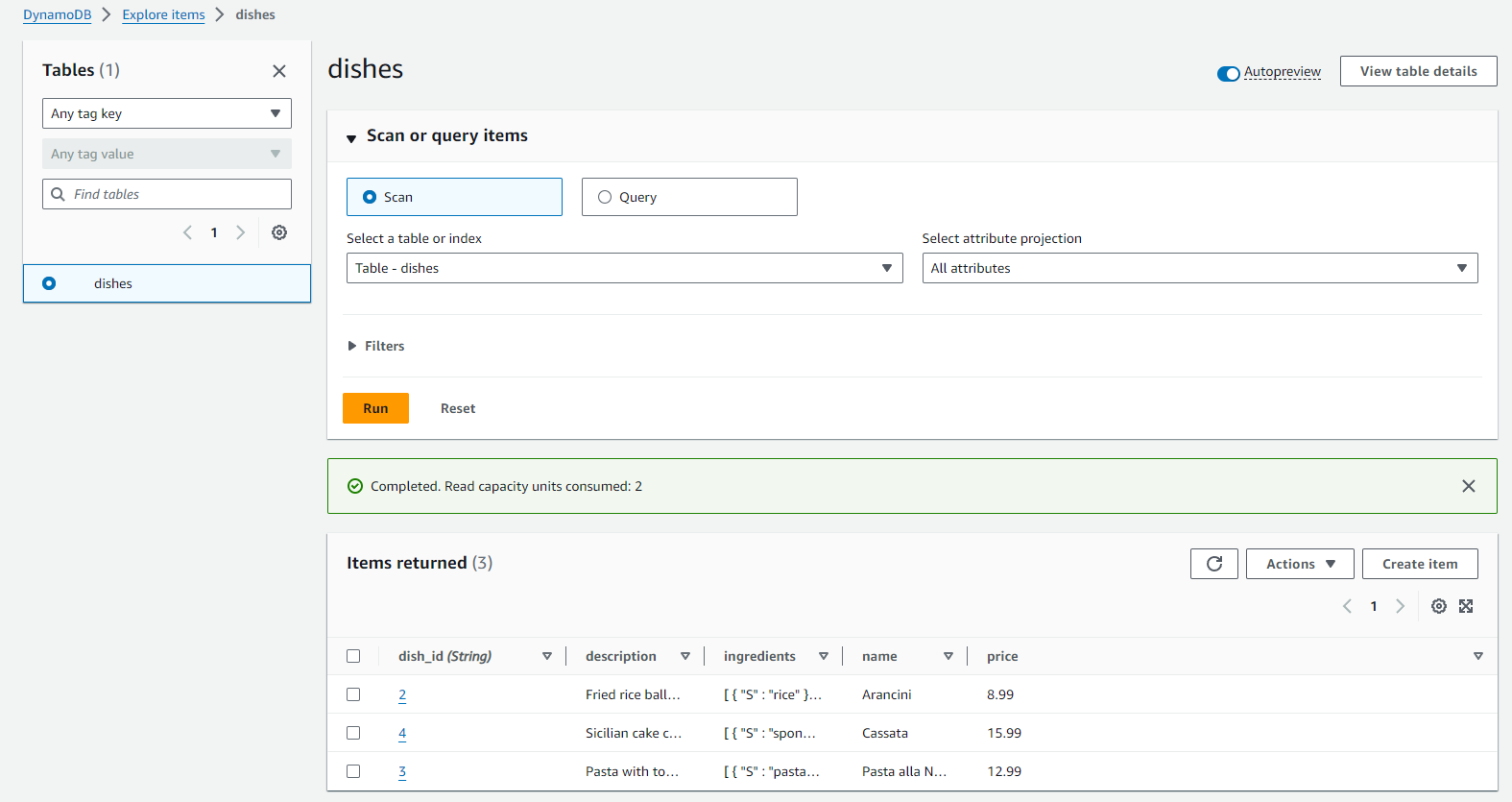Click the Create item button
Screen dimensions: 1512x802
(x=1420, y=564)
